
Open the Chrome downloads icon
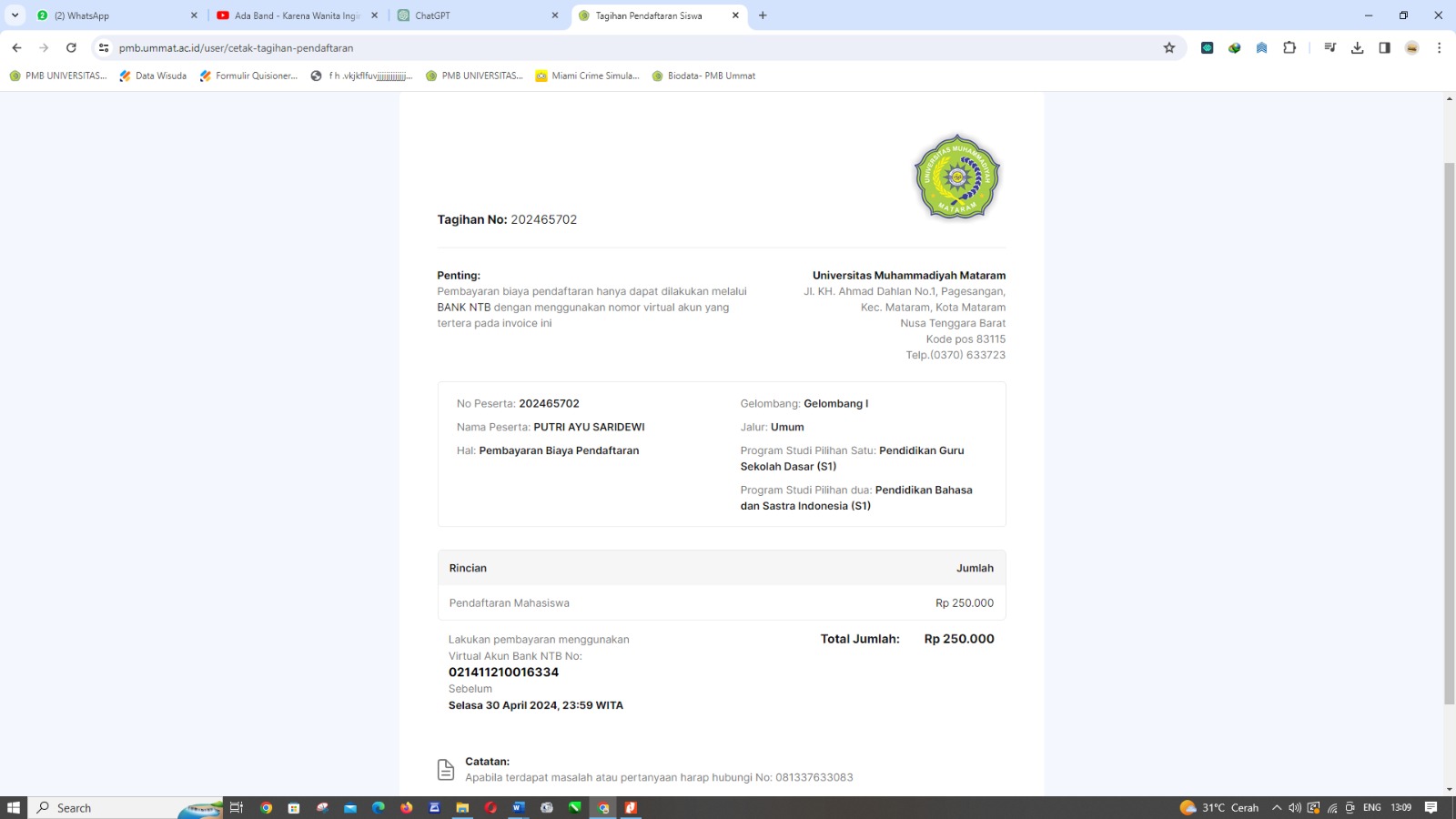pos(1357,48)
